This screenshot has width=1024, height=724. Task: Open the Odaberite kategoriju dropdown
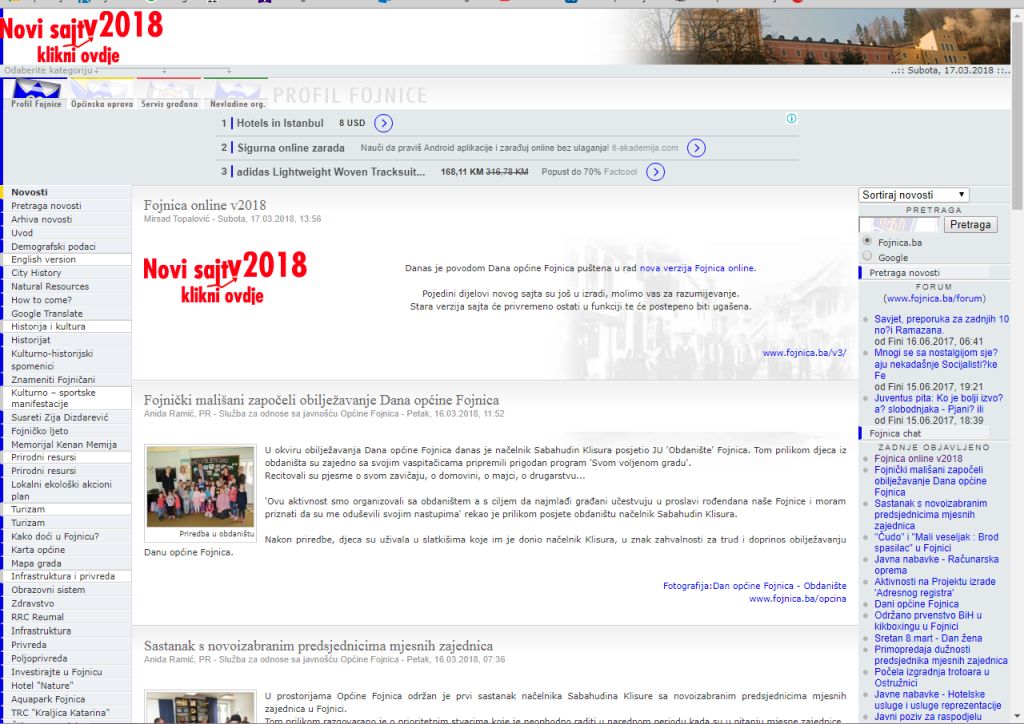pyautogui.click(x=52, y=71)
